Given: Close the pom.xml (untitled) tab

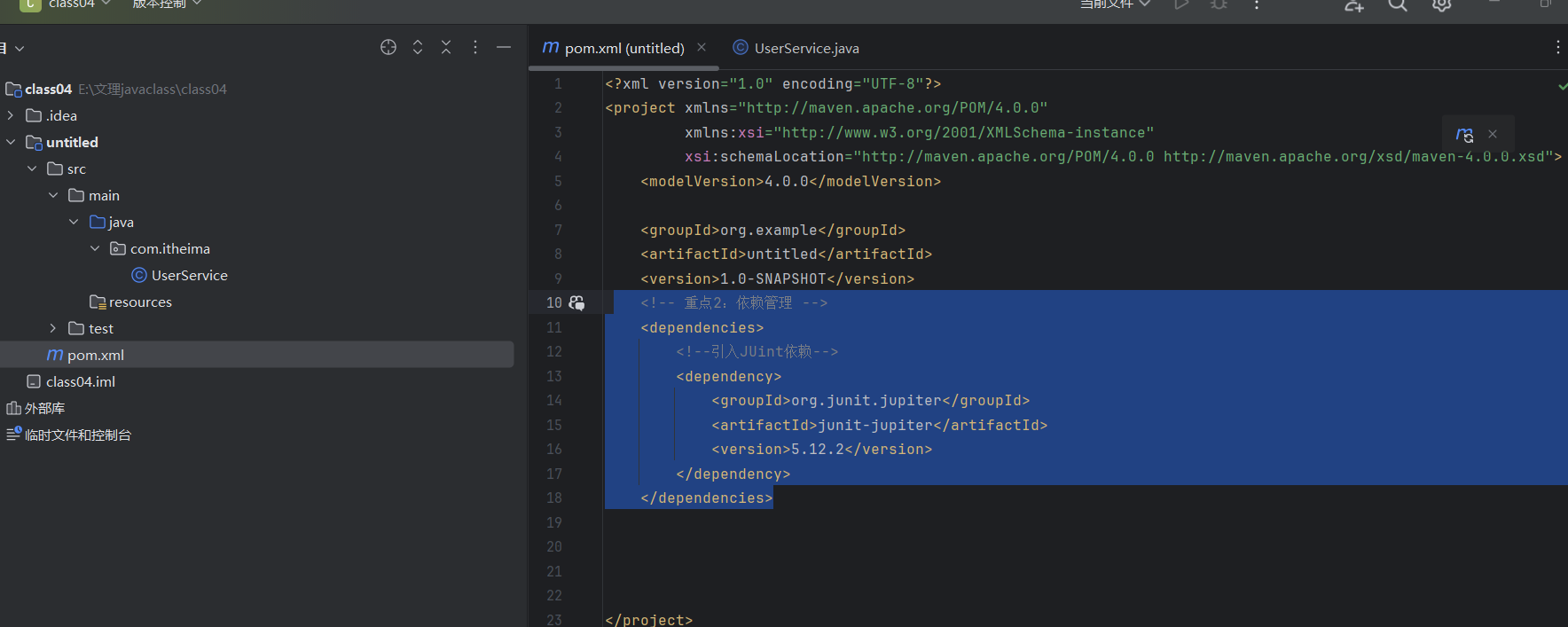Looking at the screenshot, I should 702,47.
